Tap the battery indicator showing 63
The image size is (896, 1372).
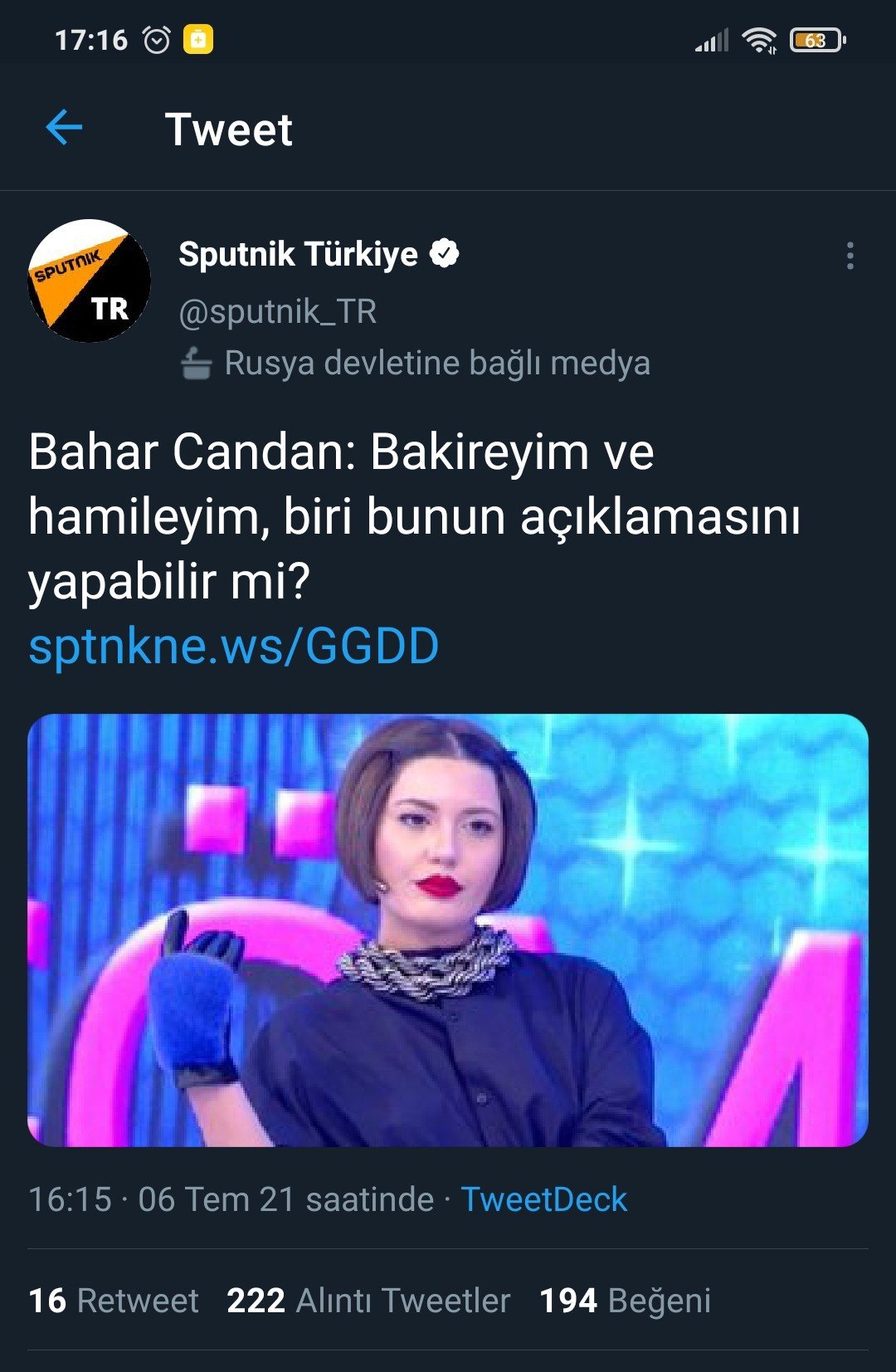(817, 40)
